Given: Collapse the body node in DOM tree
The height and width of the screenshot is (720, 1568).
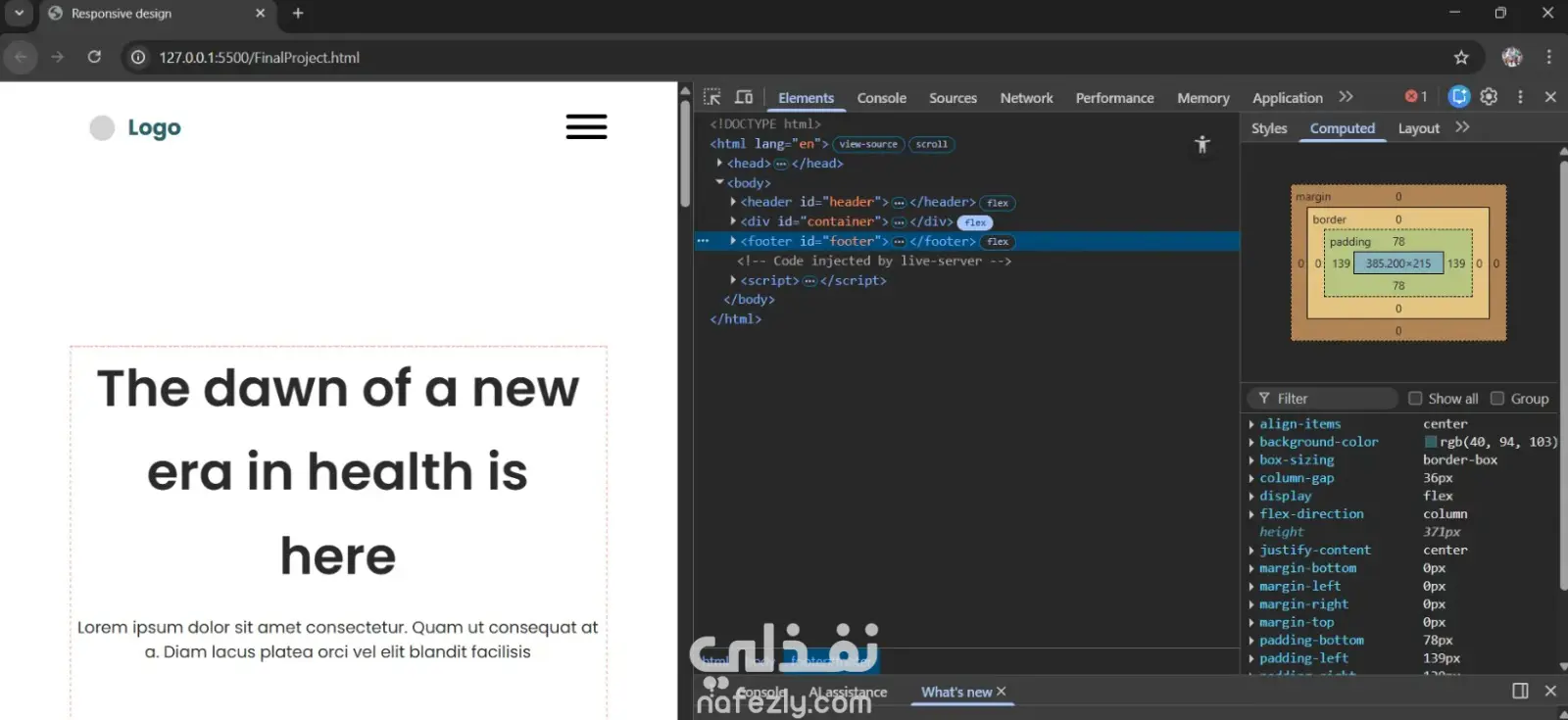Looking at the screenshot, I should 720,182.
